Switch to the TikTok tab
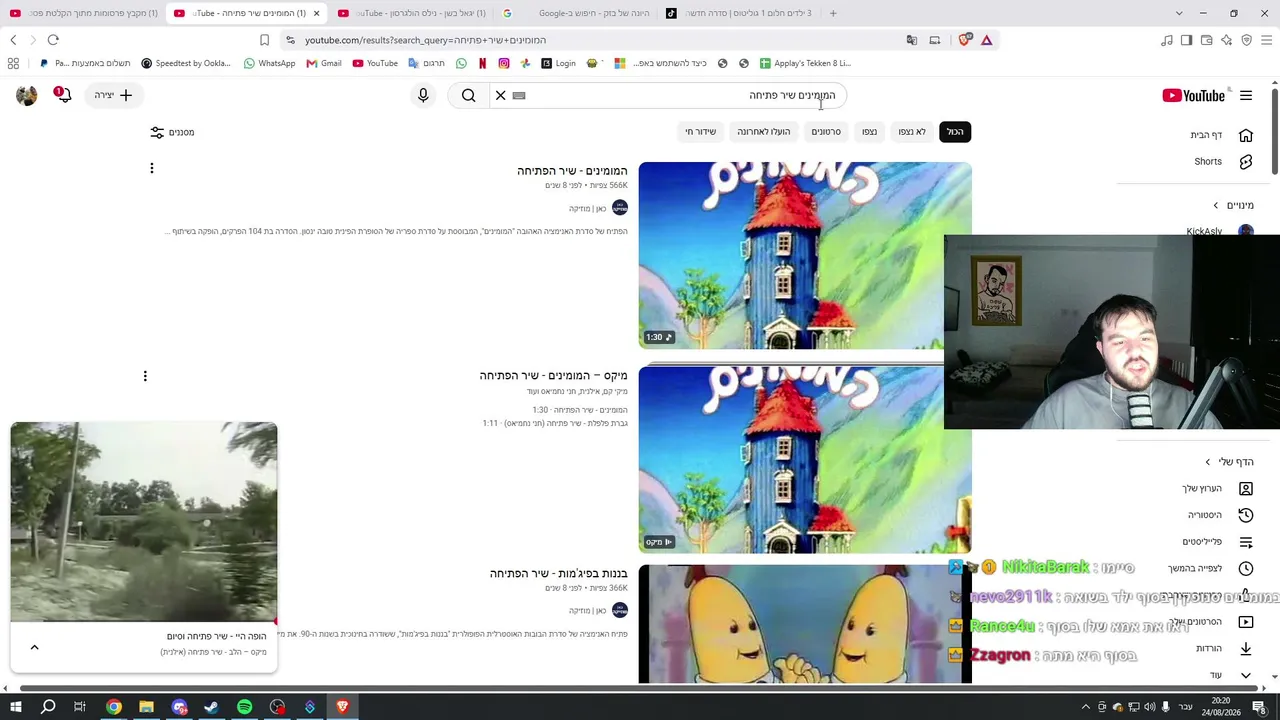This screenshot has height=720, width=1280. pos(739,13)
